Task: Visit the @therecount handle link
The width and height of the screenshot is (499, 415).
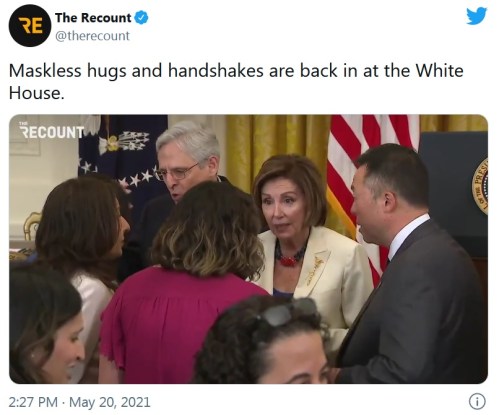Action: [92, 36]
